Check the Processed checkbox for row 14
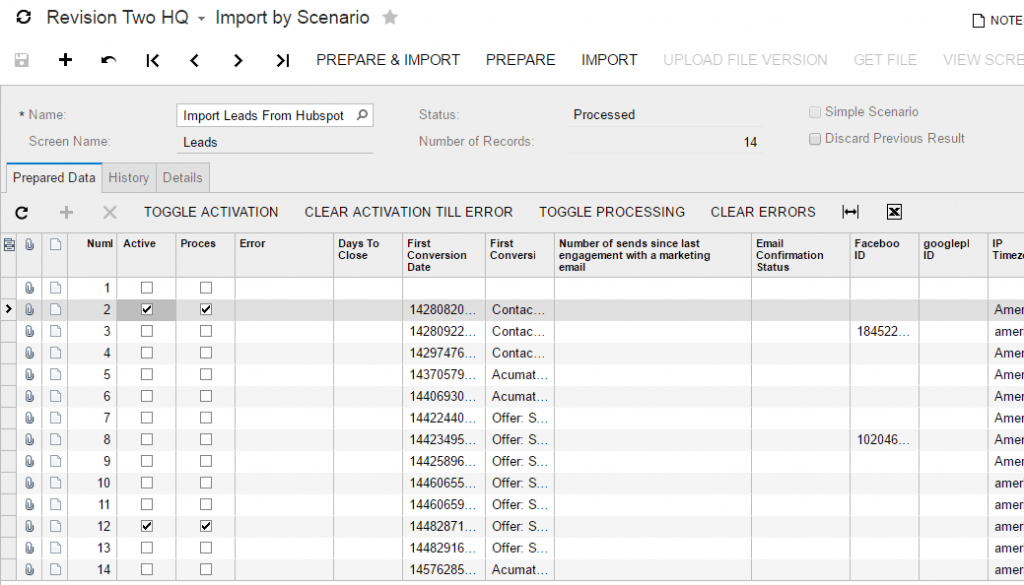 [x=206, y=569]
